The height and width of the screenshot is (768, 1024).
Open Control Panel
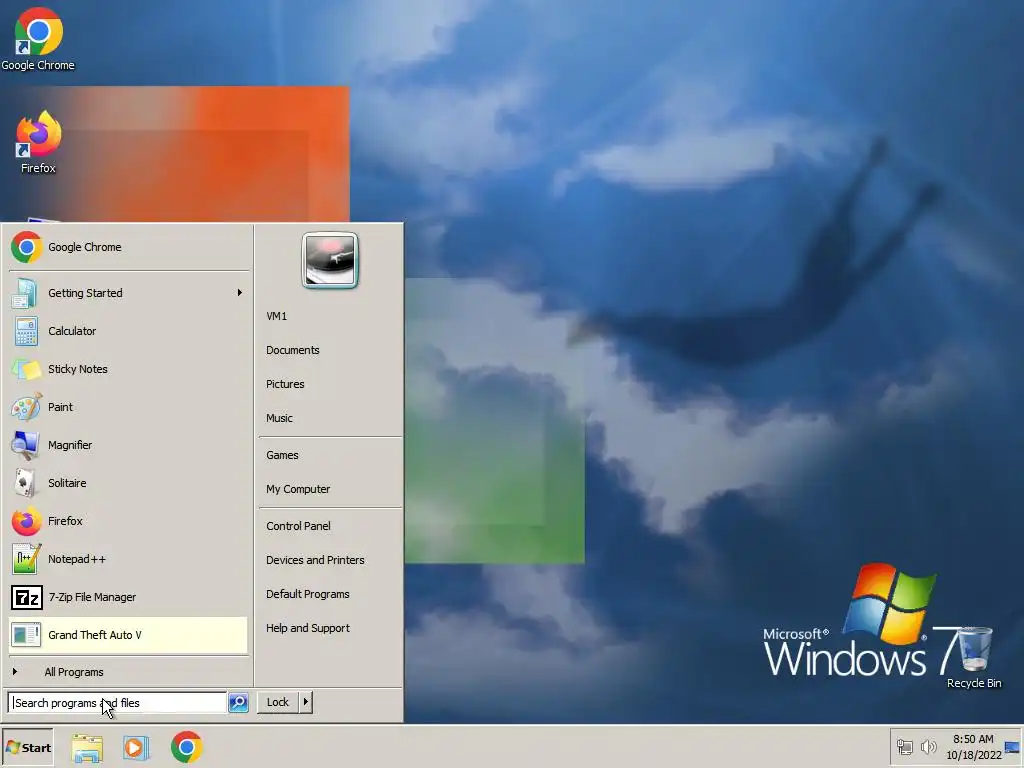point(298,526)
